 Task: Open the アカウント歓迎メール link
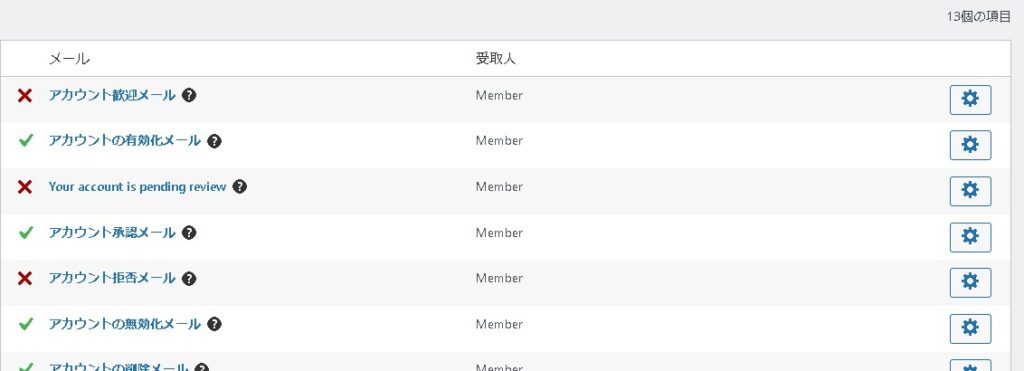click(x=112, y=95)
